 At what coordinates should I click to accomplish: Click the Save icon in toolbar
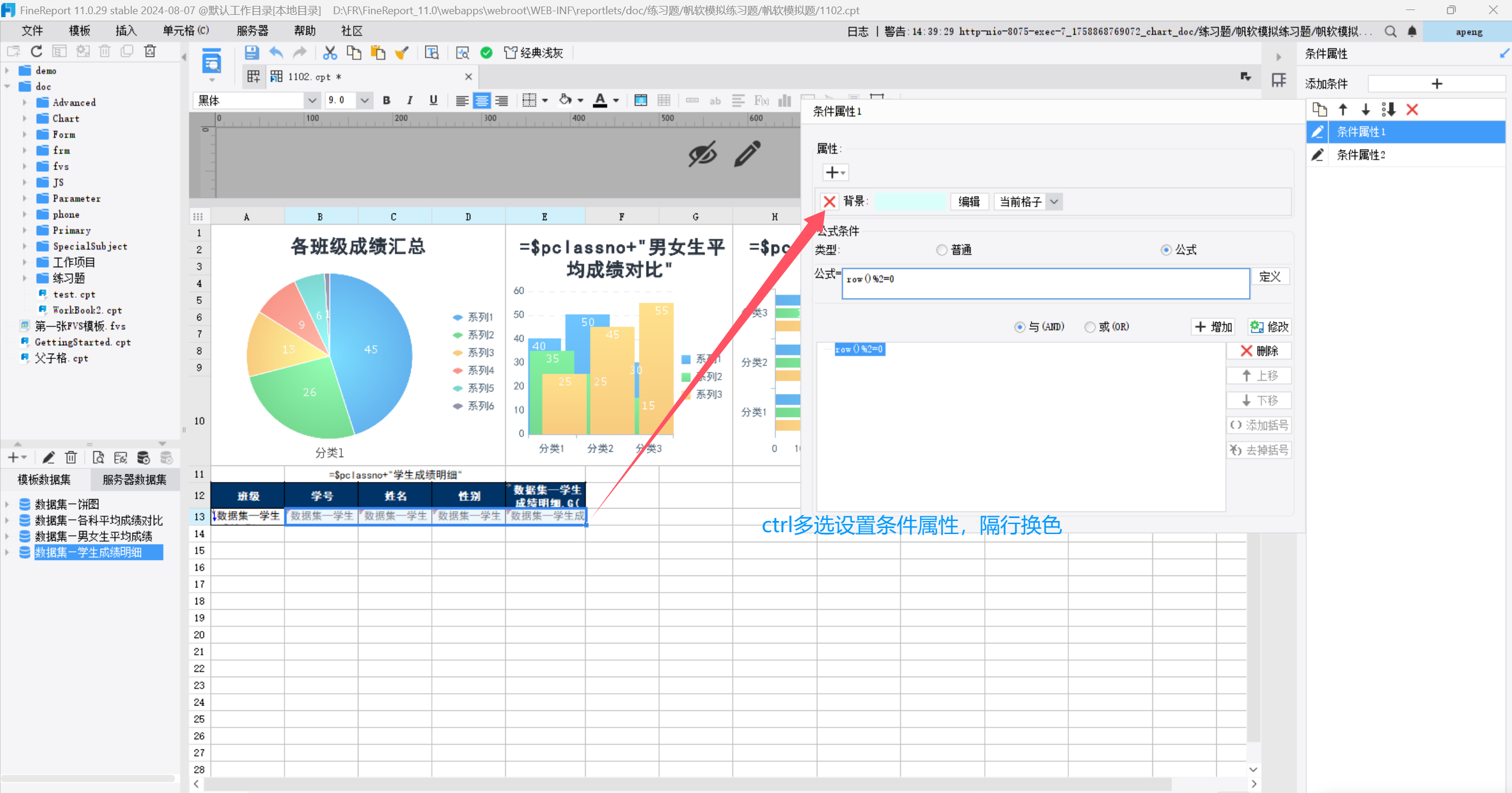251,53
